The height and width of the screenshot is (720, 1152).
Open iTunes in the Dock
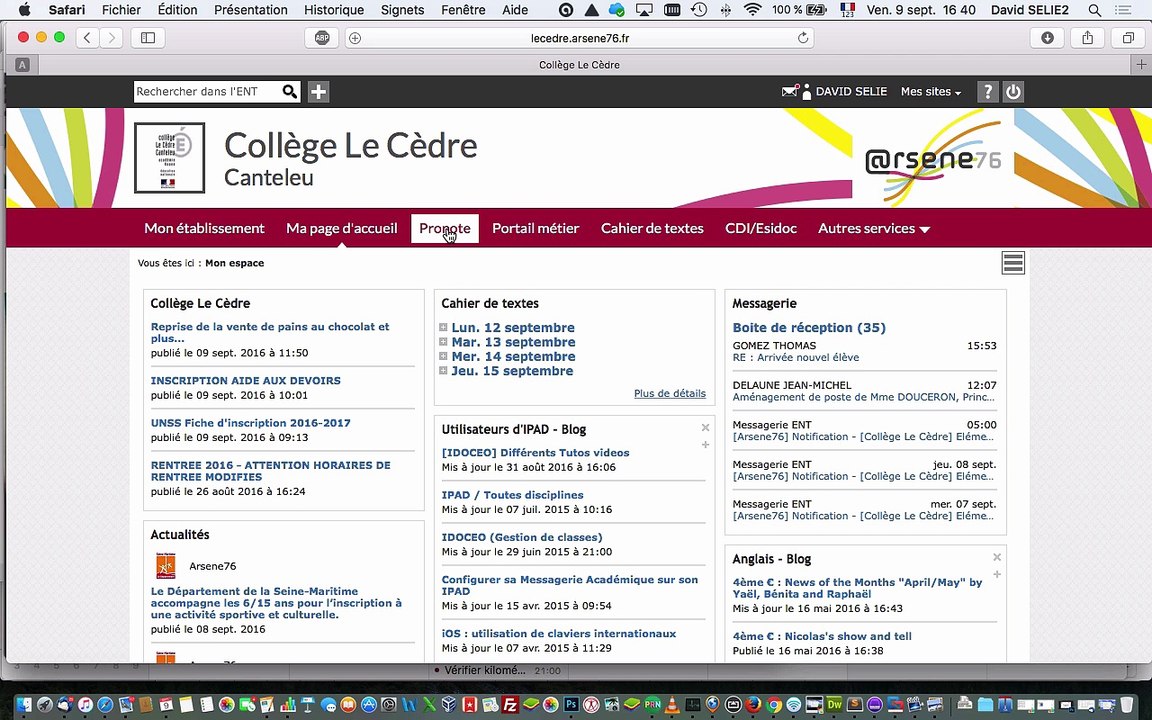pos(85,705)
